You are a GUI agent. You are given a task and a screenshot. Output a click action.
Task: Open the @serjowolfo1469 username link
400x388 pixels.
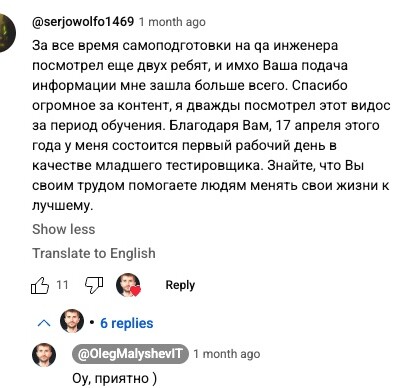click(x=83, y=22)
